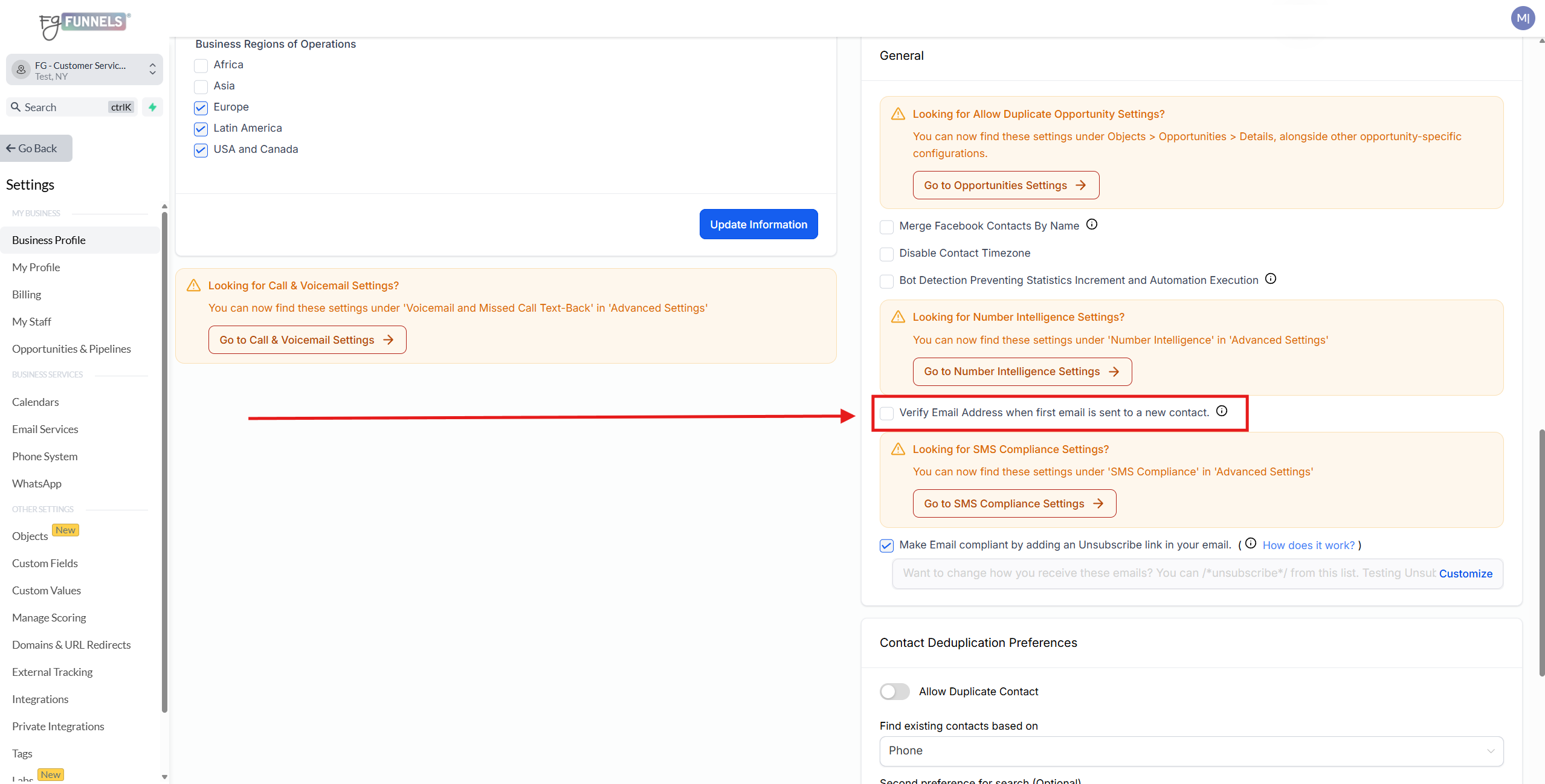The height and width of the screenshot is (784, 1545).
Task: Click Go to SMS Compliance Settings
Action: (x=1014, y=504)
